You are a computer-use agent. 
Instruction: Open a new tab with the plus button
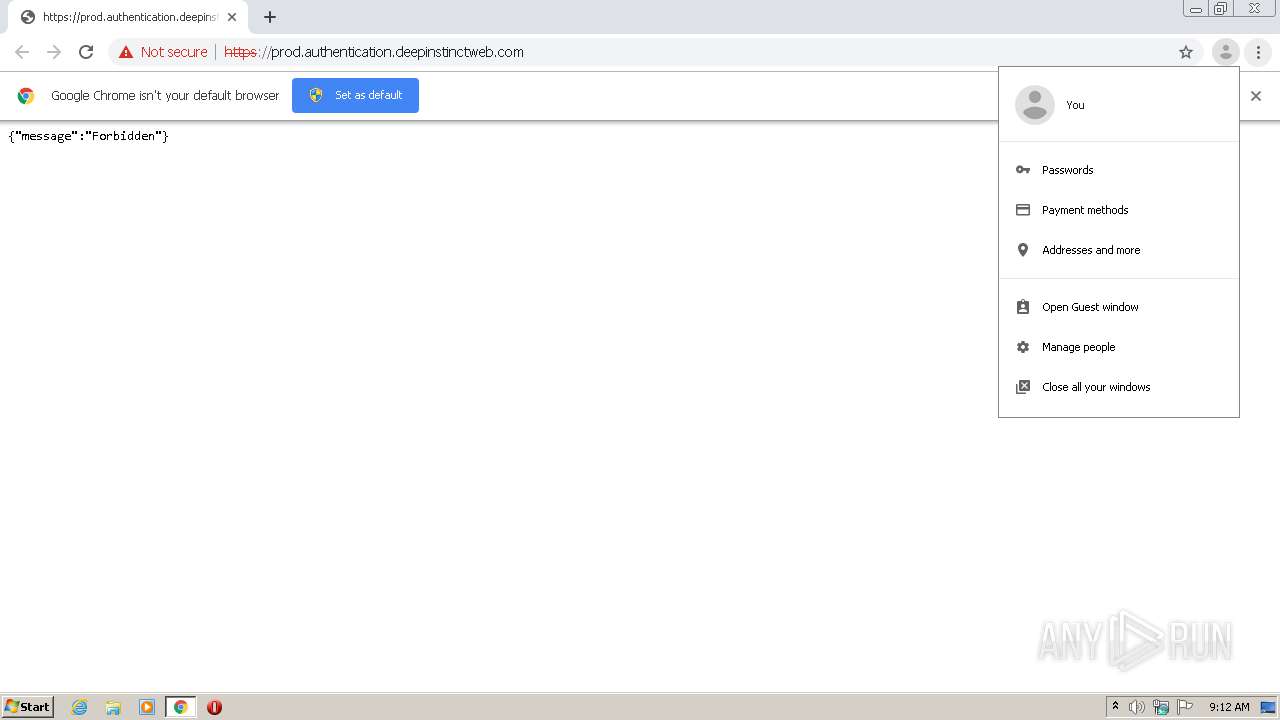(270, 17)
